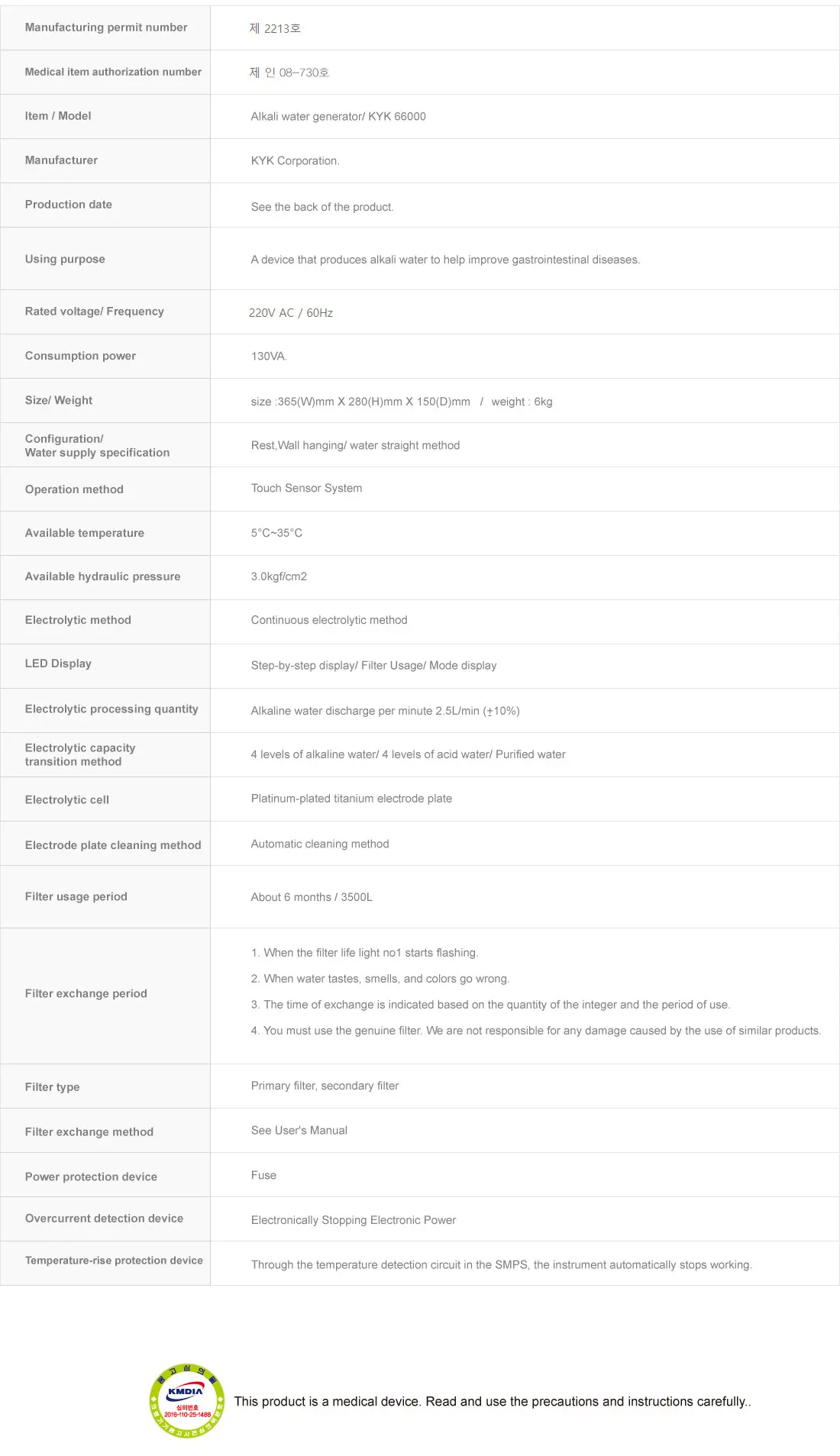Click the Touch Sensor System value
The height and width of the screenshot is (1456, 840).
pos(306,489)
